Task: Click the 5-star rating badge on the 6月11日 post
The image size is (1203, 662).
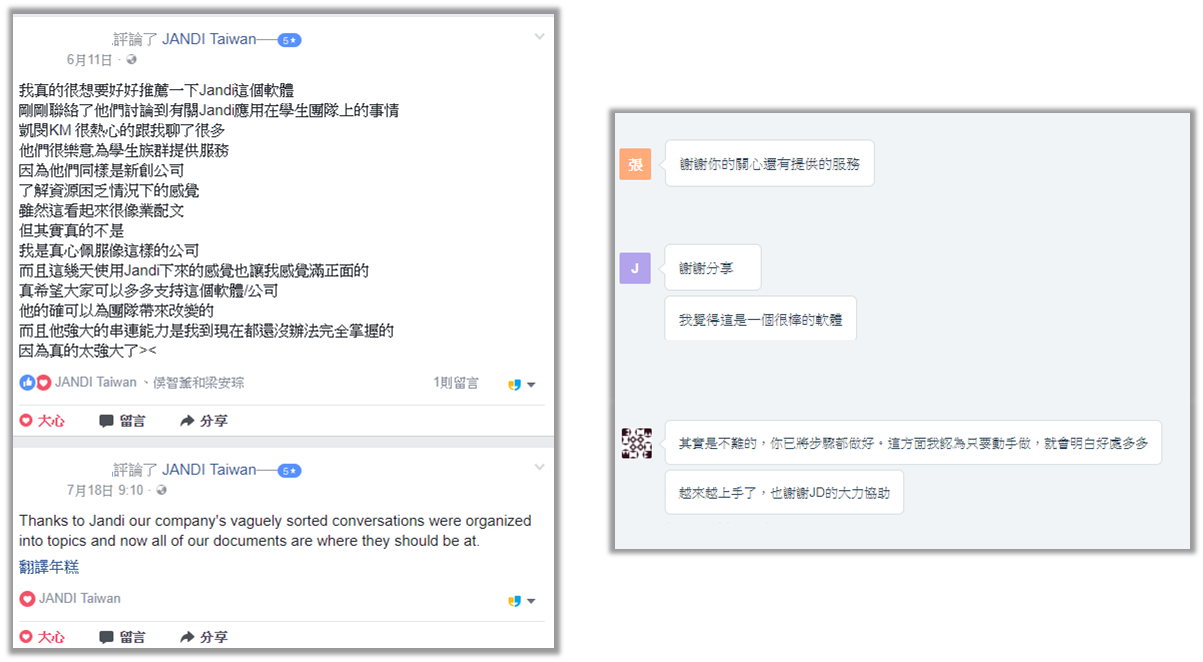Action: (x=290, y=40)
